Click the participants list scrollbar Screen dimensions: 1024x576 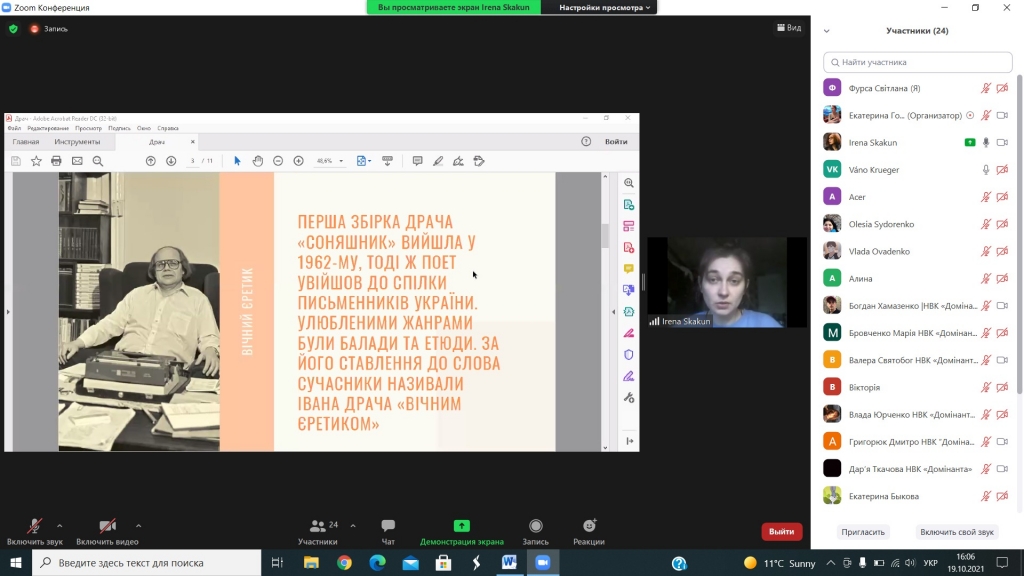coord(1019,235)
